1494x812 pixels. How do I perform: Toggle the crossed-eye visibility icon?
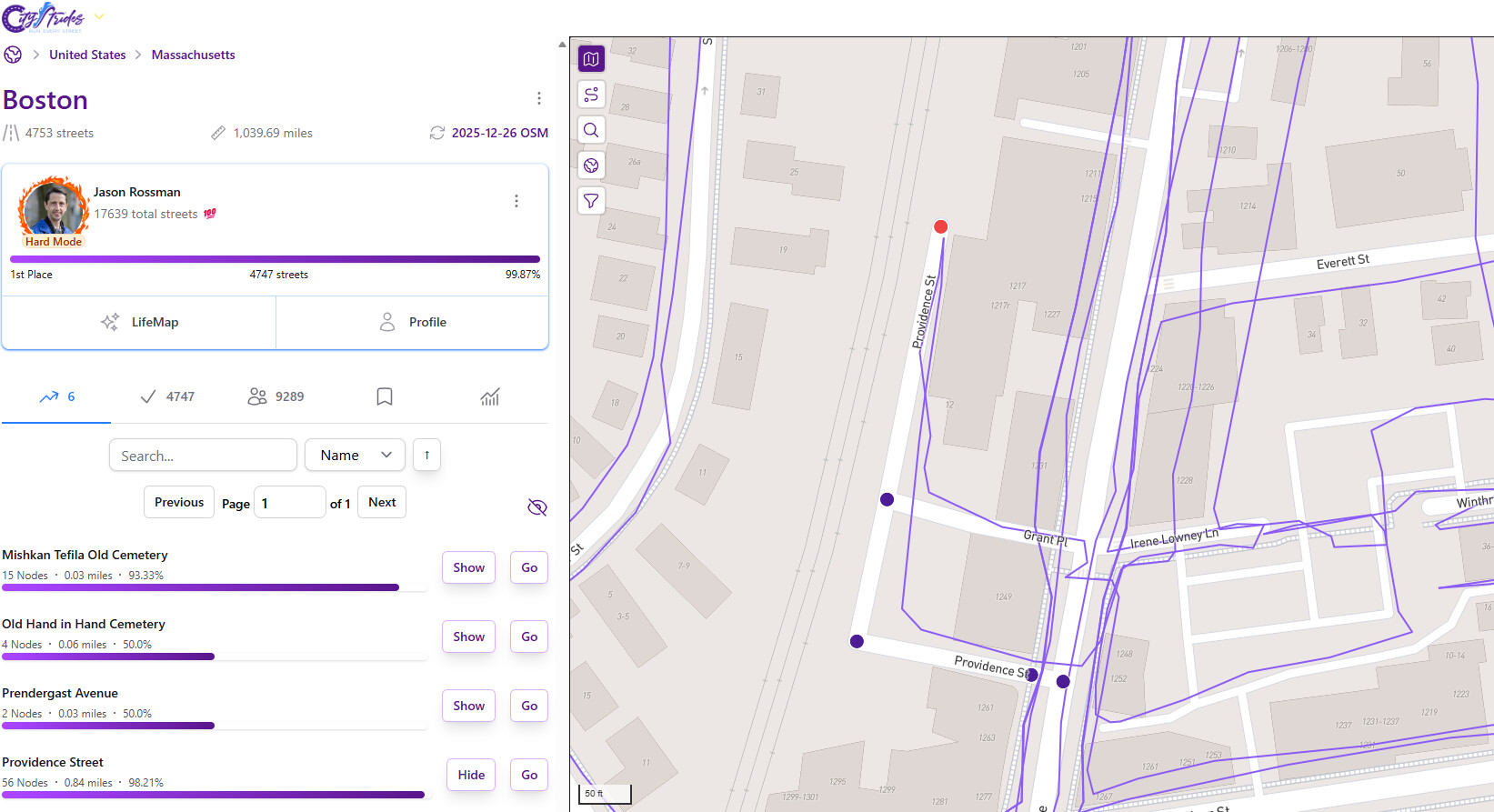(537, 507)
